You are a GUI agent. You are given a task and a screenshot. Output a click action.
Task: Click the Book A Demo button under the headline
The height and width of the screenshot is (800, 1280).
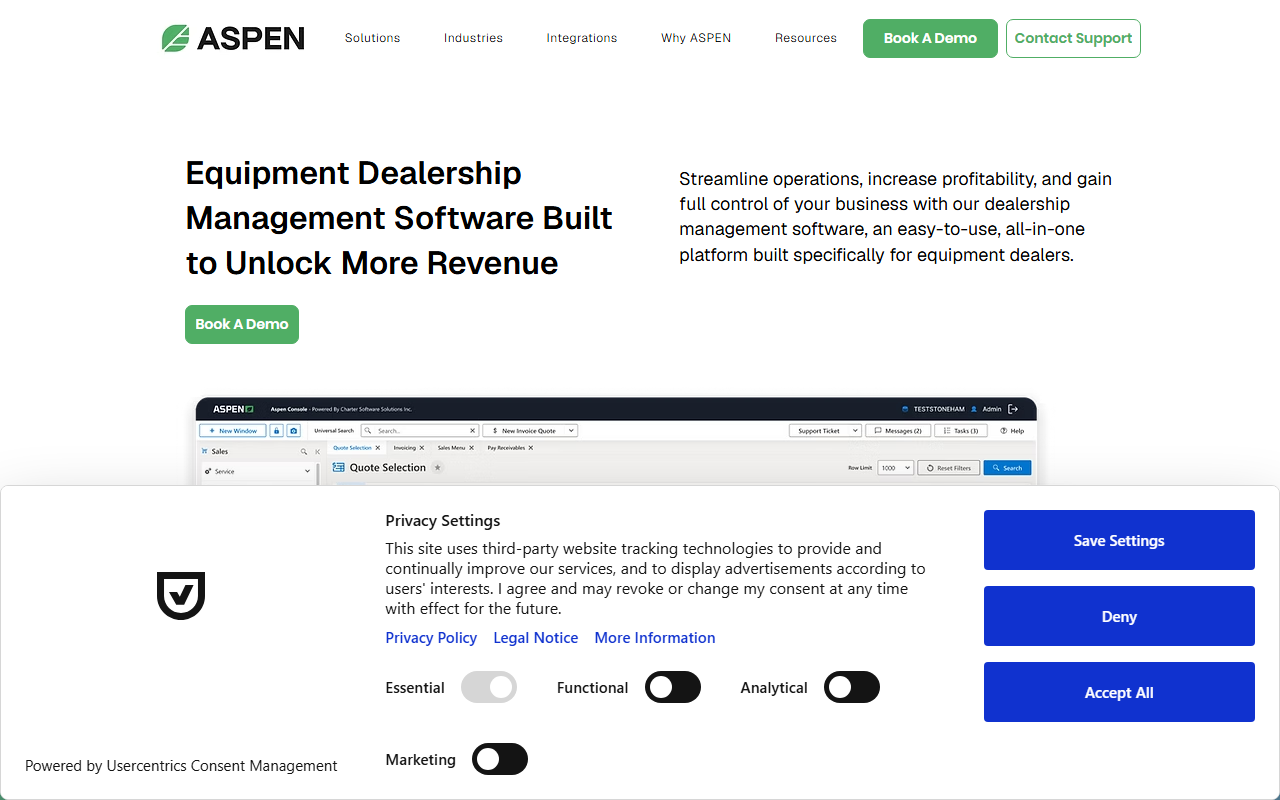click(x=242, y=324)
